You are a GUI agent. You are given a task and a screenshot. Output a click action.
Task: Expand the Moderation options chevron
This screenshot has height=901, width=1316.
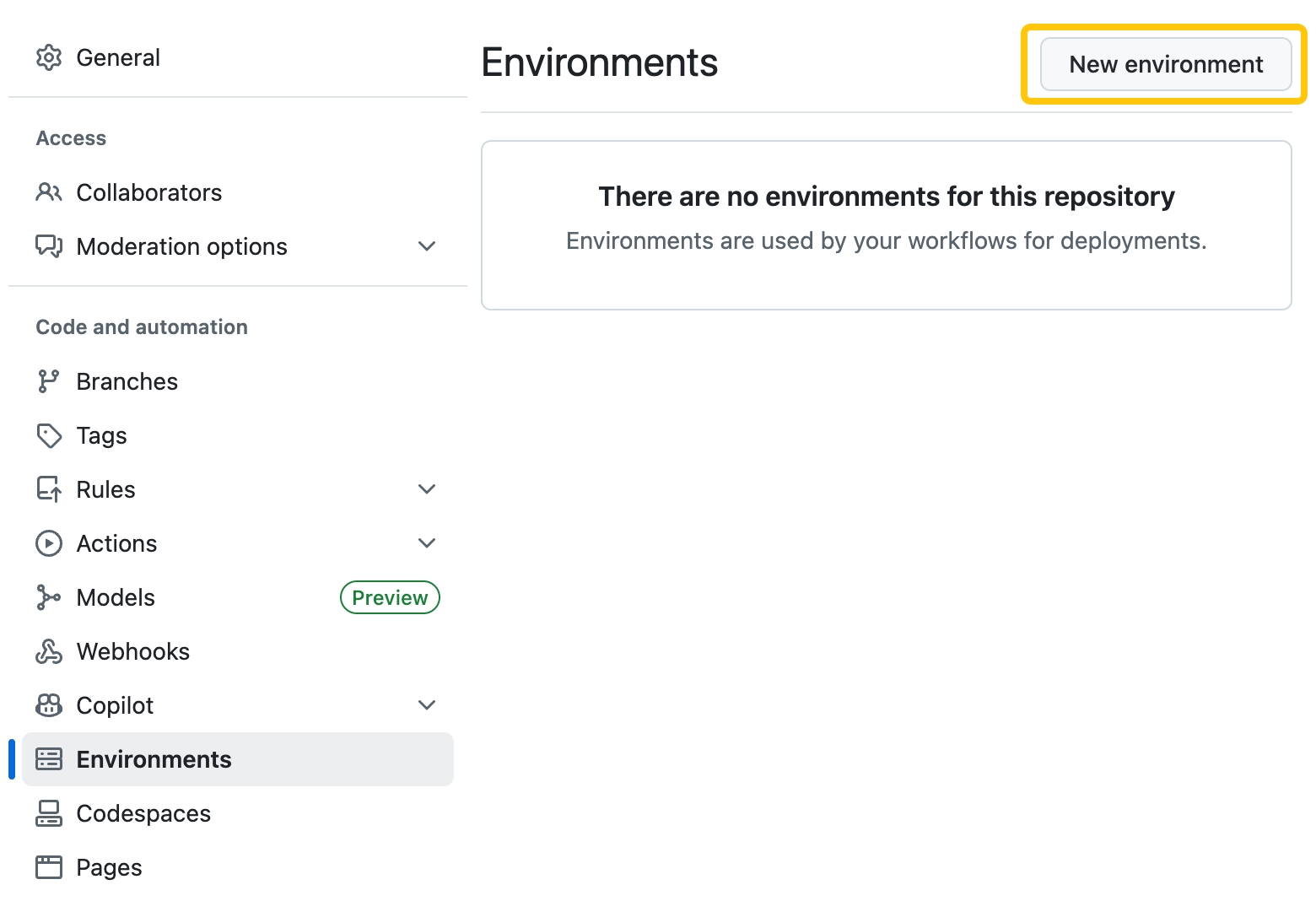427,246
